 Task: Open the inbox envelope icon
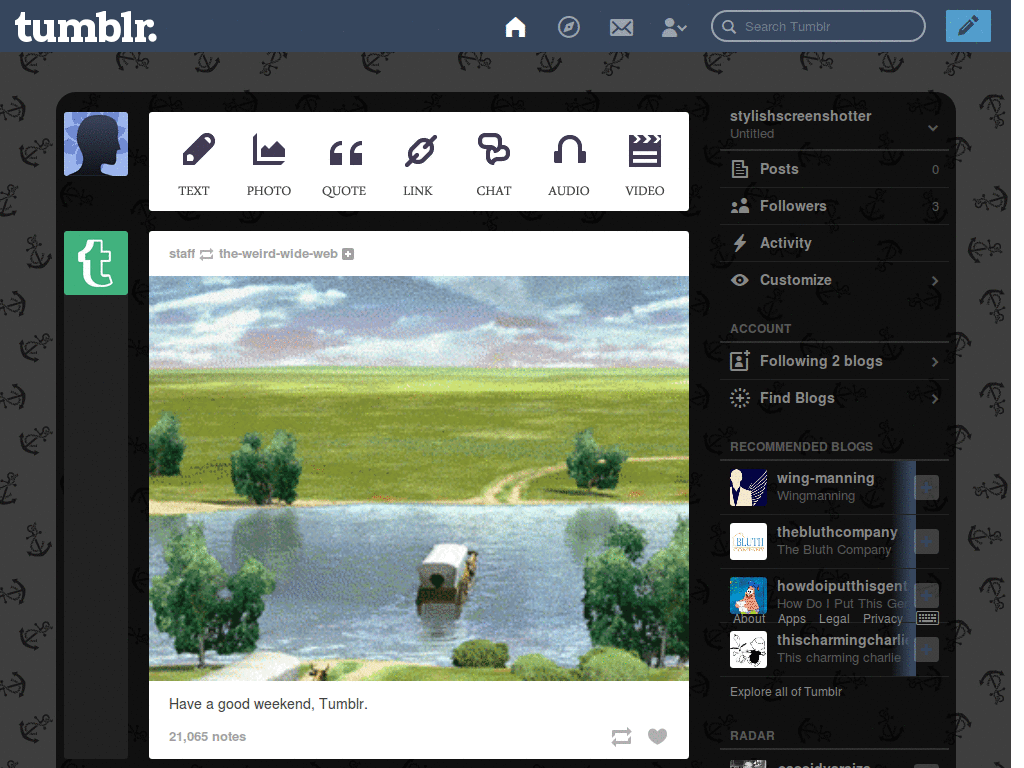[x=621, y=27]
